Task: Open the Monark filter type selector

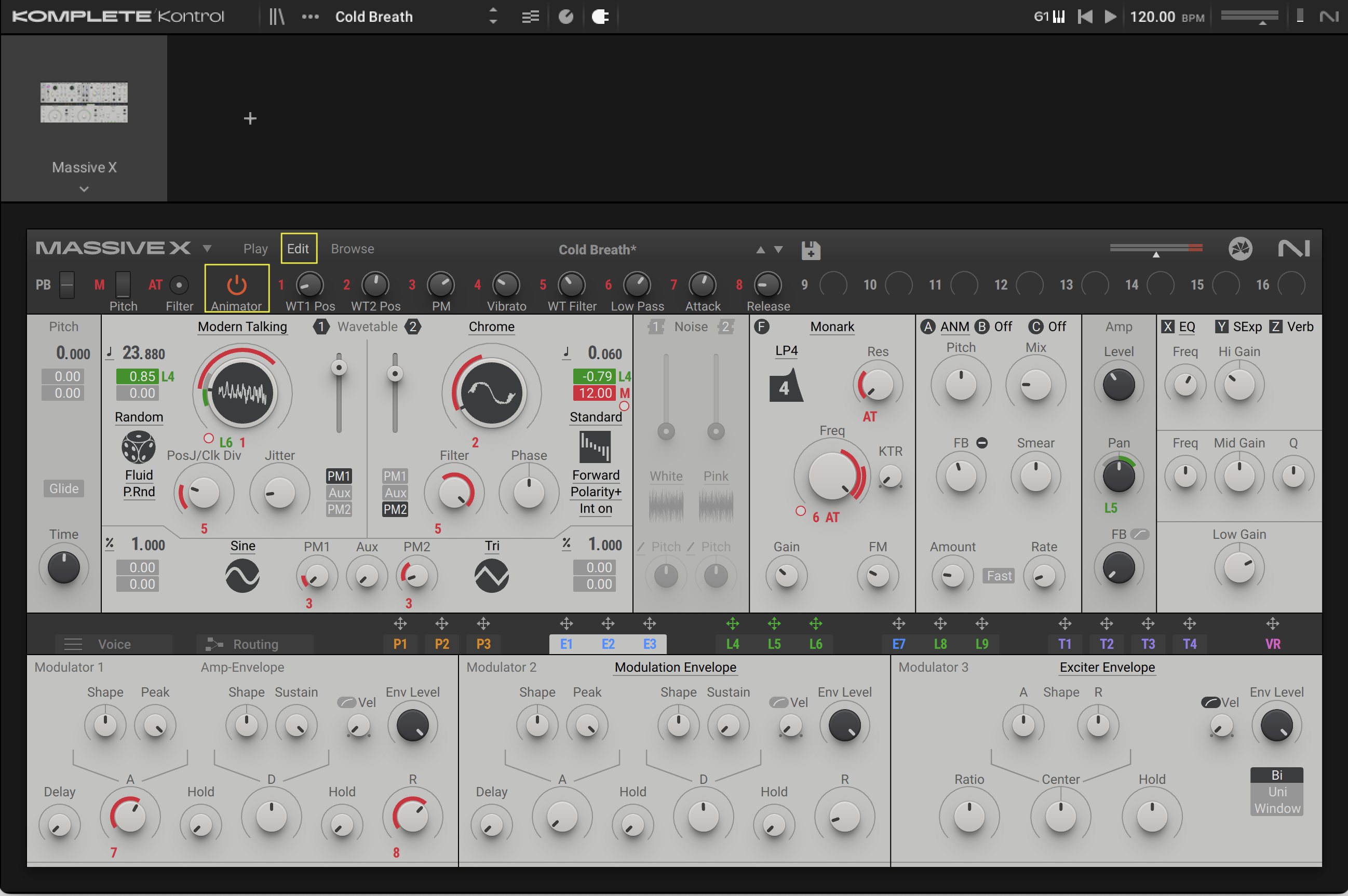Action: pyautogui.click(x=832, y=327)
